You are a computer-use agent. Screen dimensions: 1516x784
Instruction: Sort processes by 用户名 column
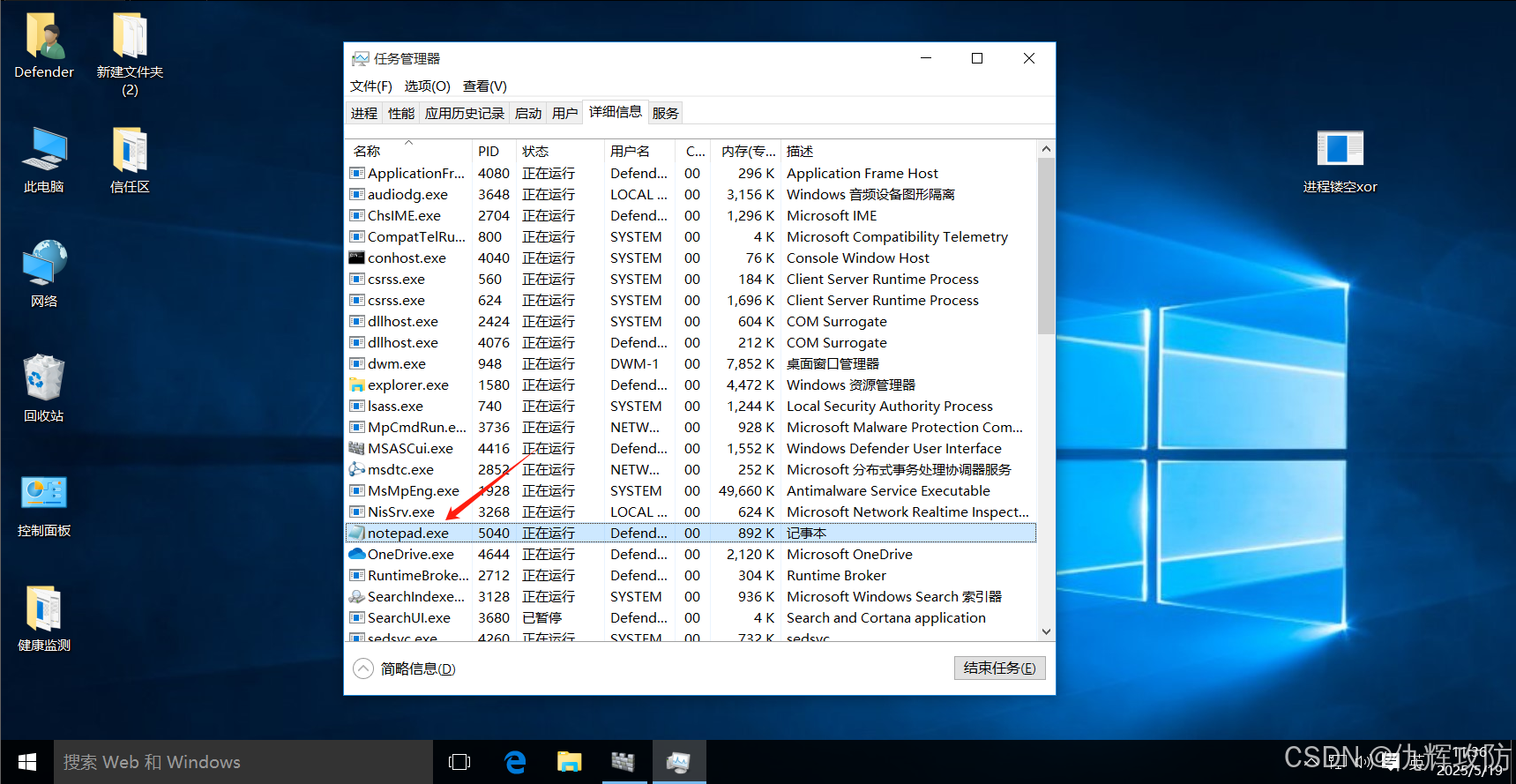(x=640, y=151)
